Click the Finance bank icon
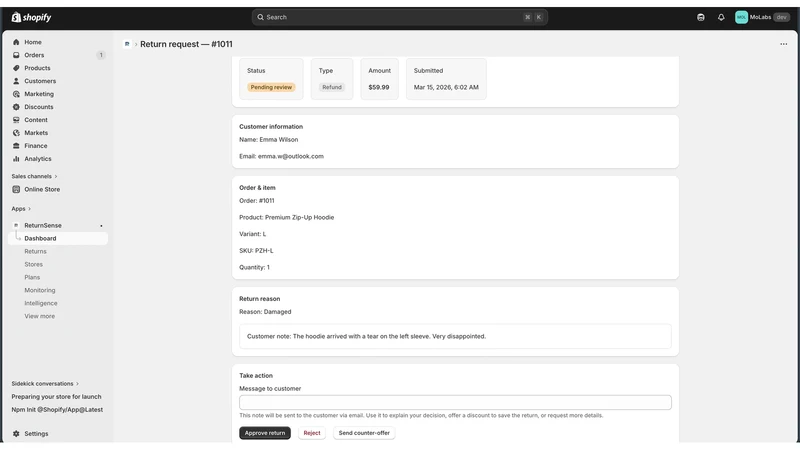Screen dimensions: 800x450 pos(16,146)
